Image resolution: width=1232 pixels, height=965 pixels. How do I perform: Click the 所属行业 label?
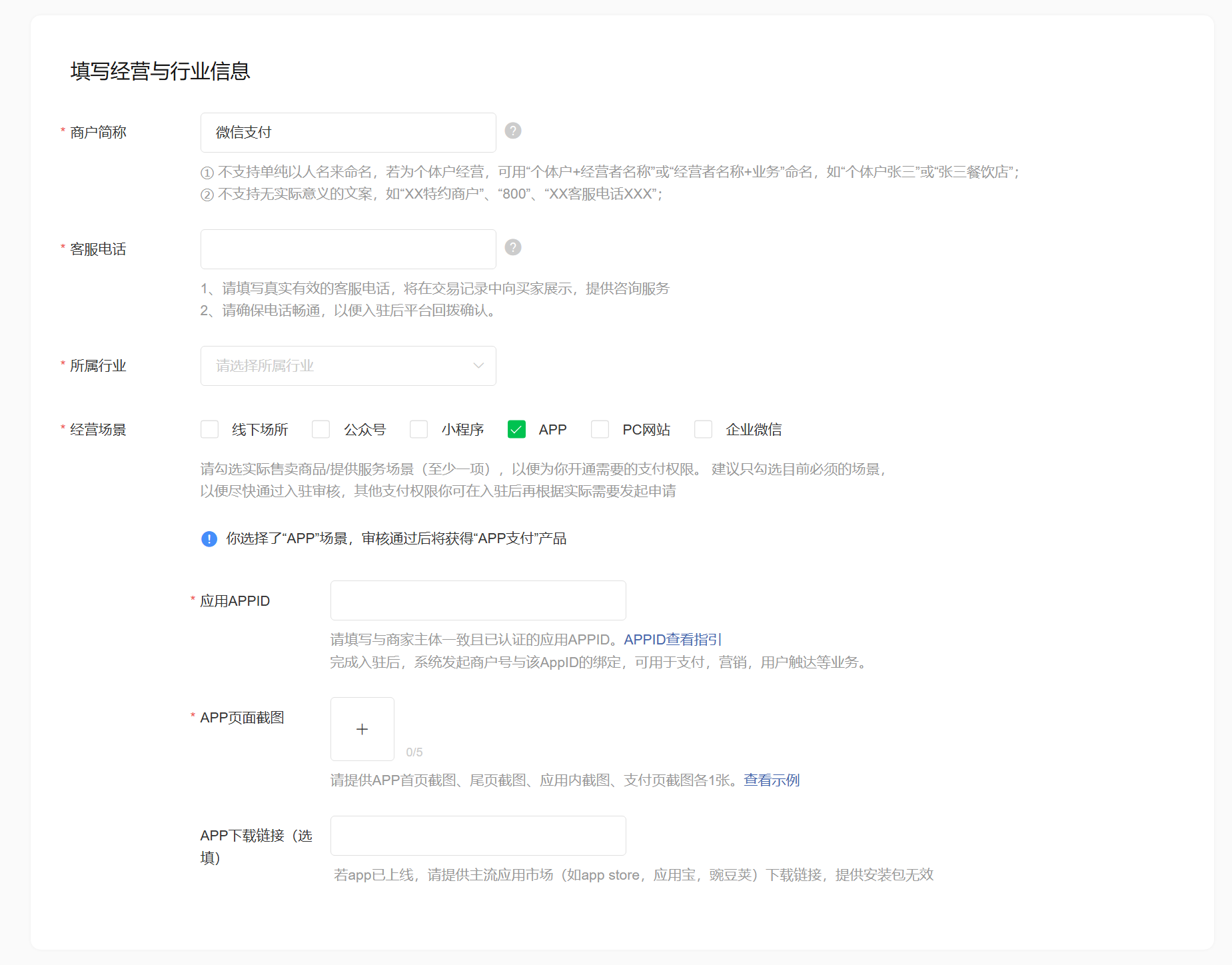point(98,366)
